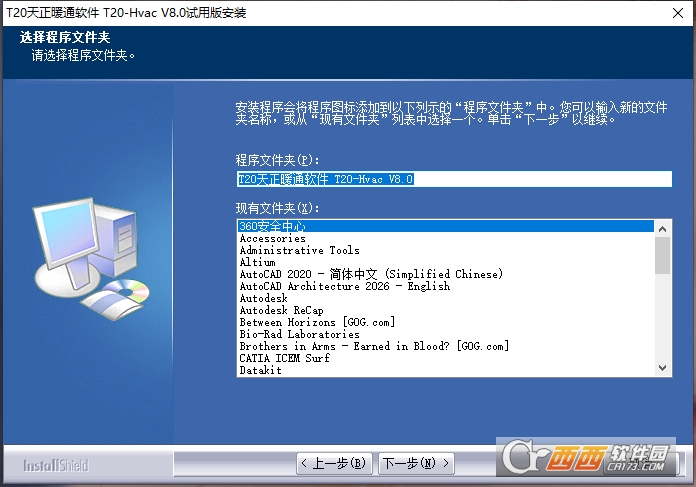Go back with 上一步(B) button
Image resolution: width=696 pixels, height=487 pixels.
coord(334,463)
